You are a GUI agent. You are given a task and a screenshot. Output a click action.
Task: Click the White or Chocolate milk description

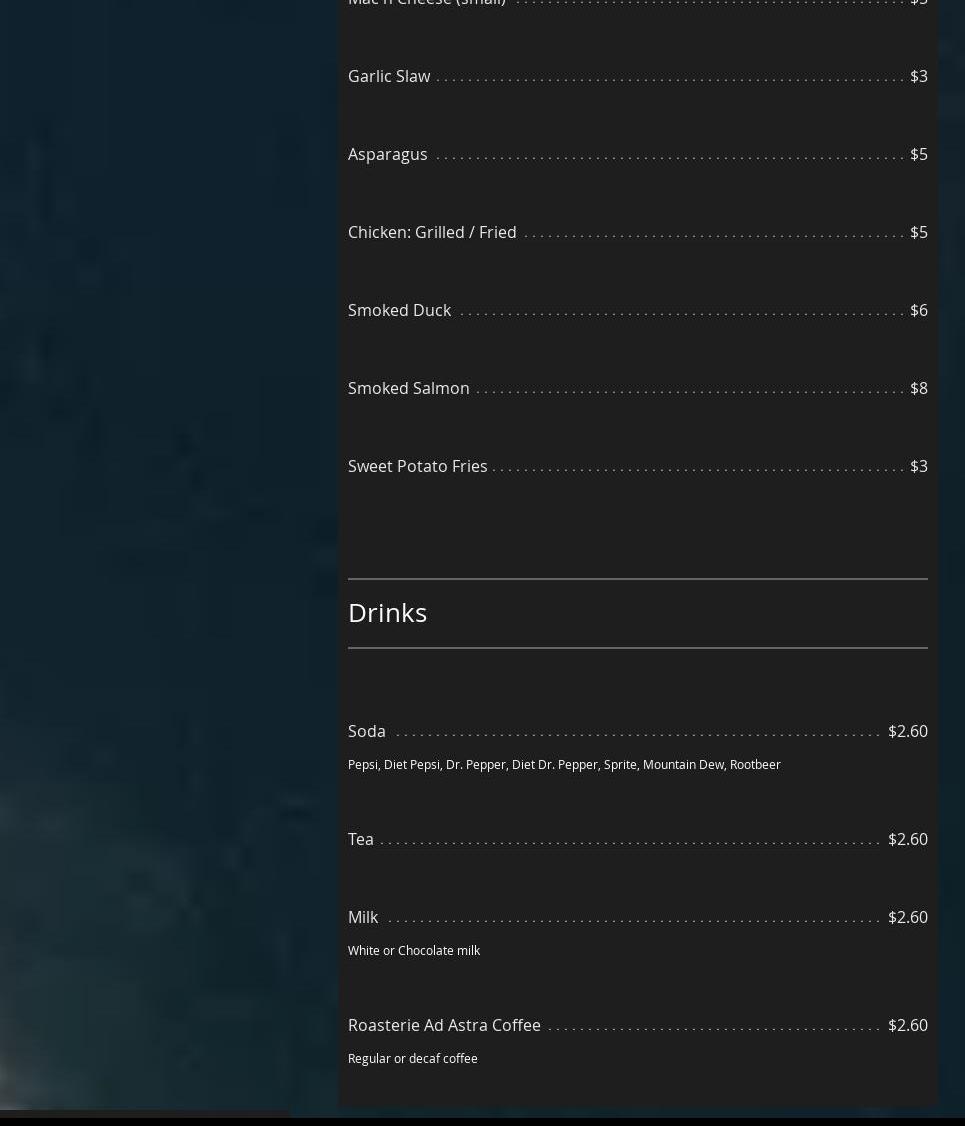(x=414, y=950)
